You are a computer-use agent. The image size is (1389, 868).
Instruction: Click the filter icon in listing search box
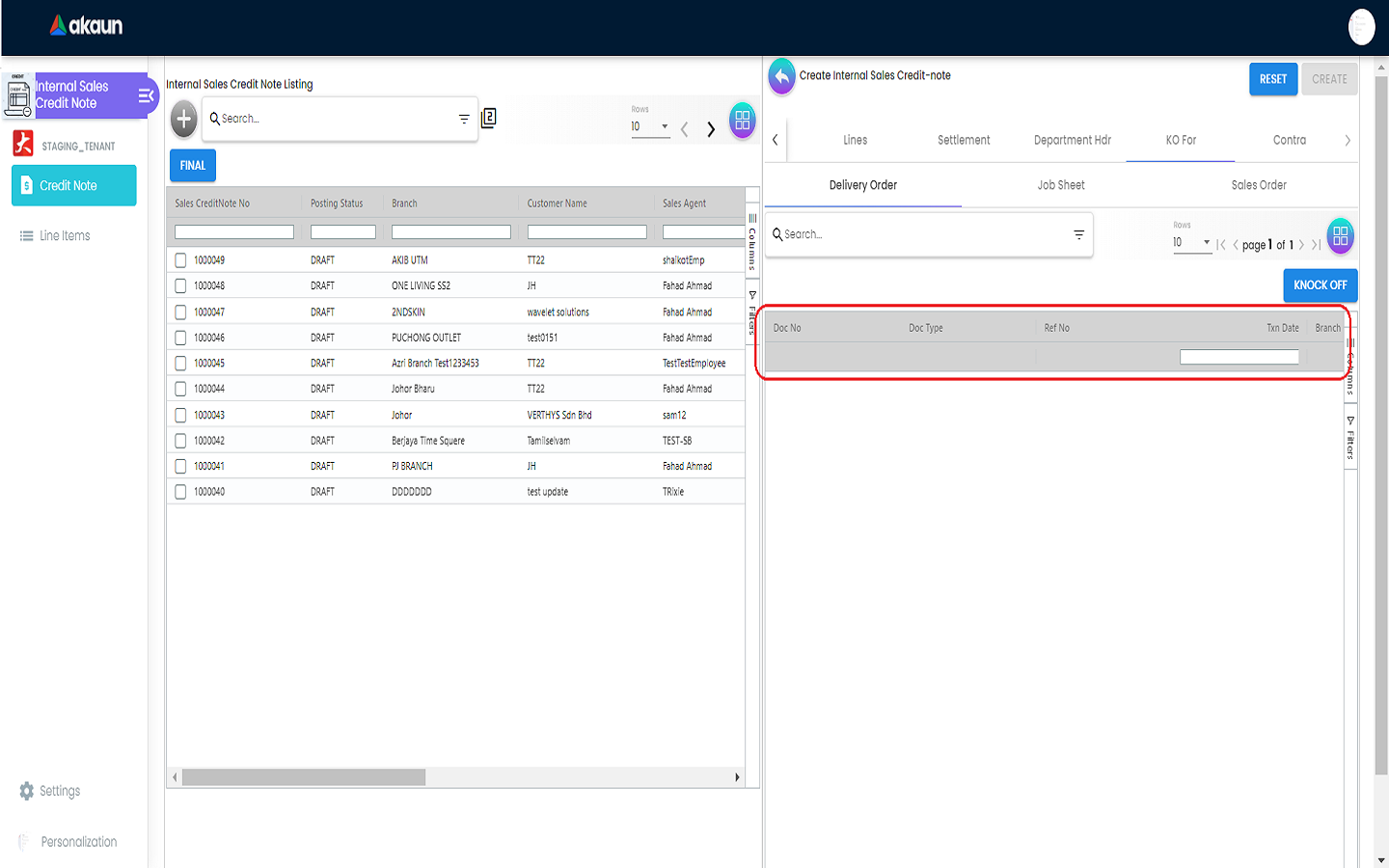(x=464, y=120)
